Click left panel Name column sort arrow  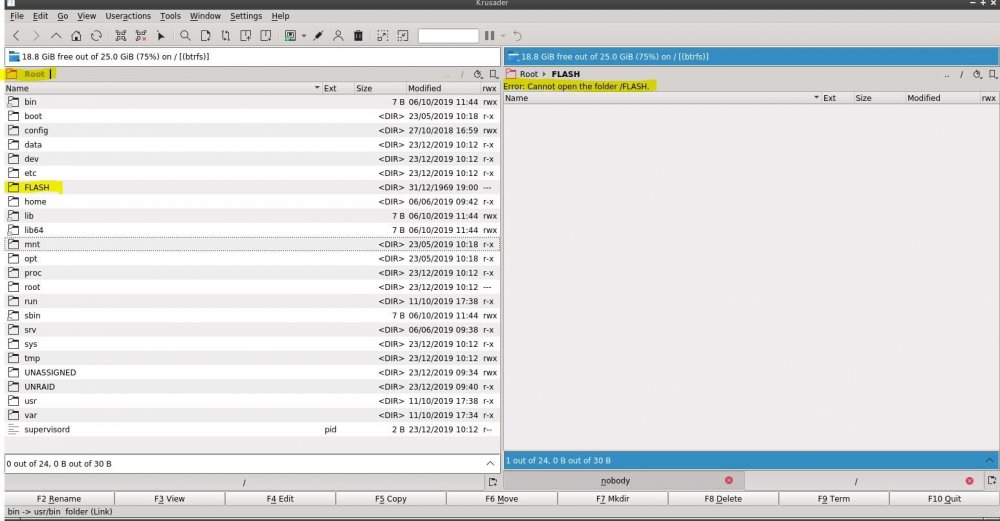pyautogui.click(x=317, y=88)
